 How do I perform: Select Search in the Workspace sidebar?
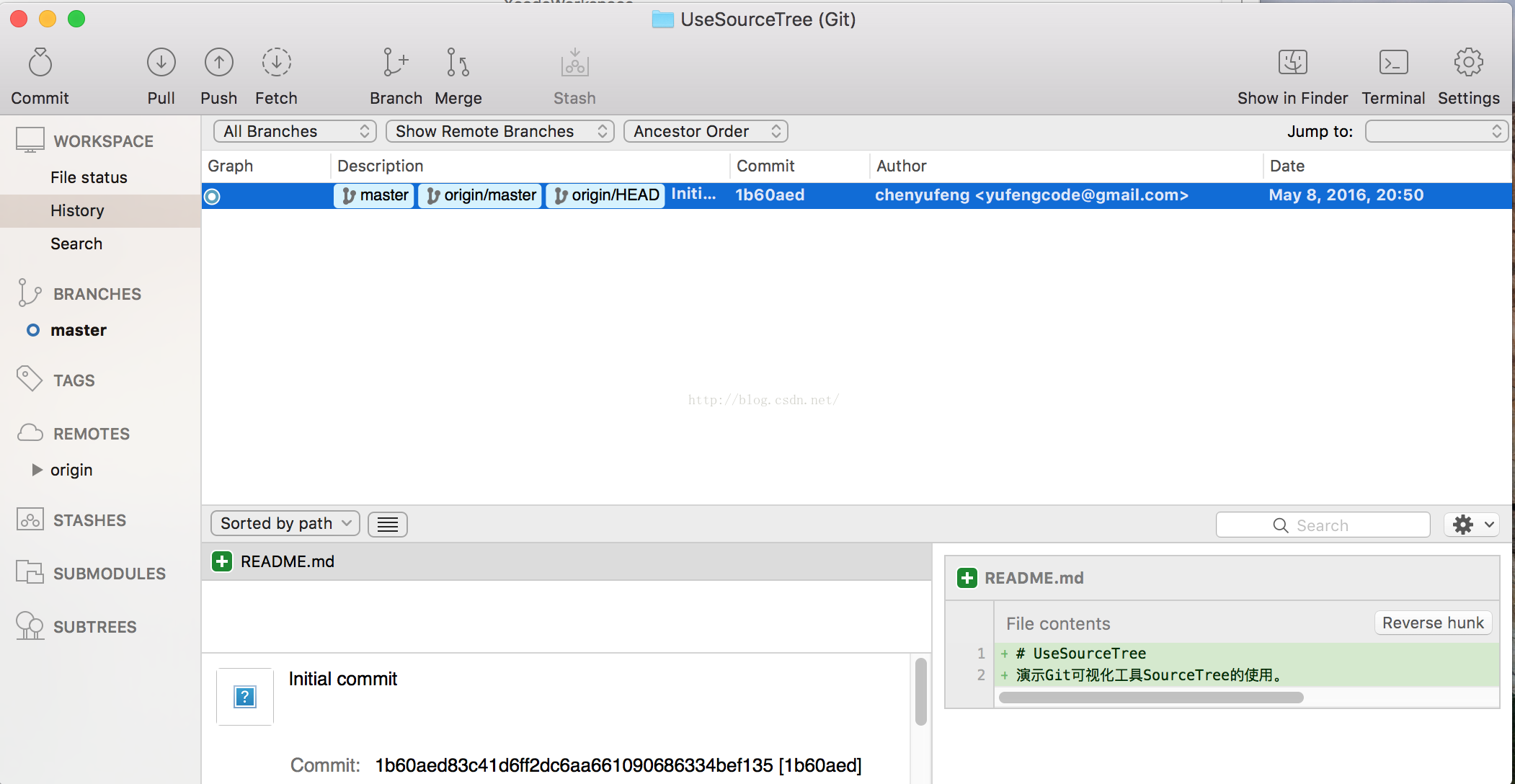coord(76,244)
